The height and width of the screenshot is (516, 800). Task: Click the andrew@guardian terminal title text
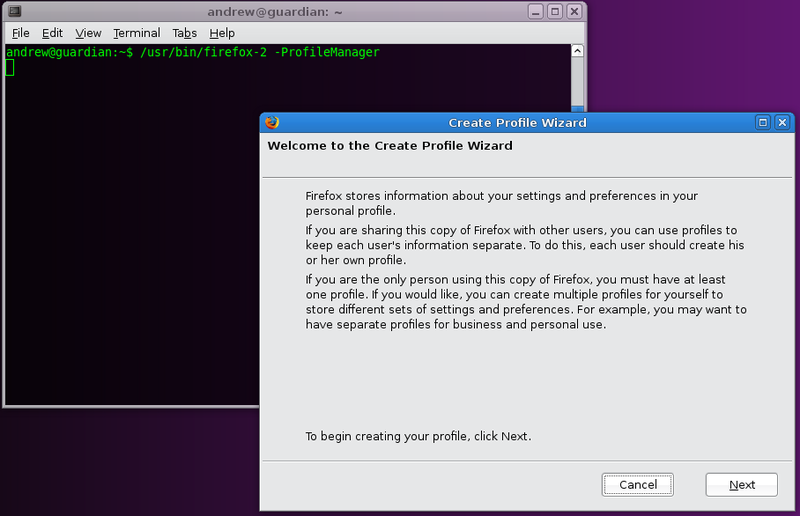point(274,12)
